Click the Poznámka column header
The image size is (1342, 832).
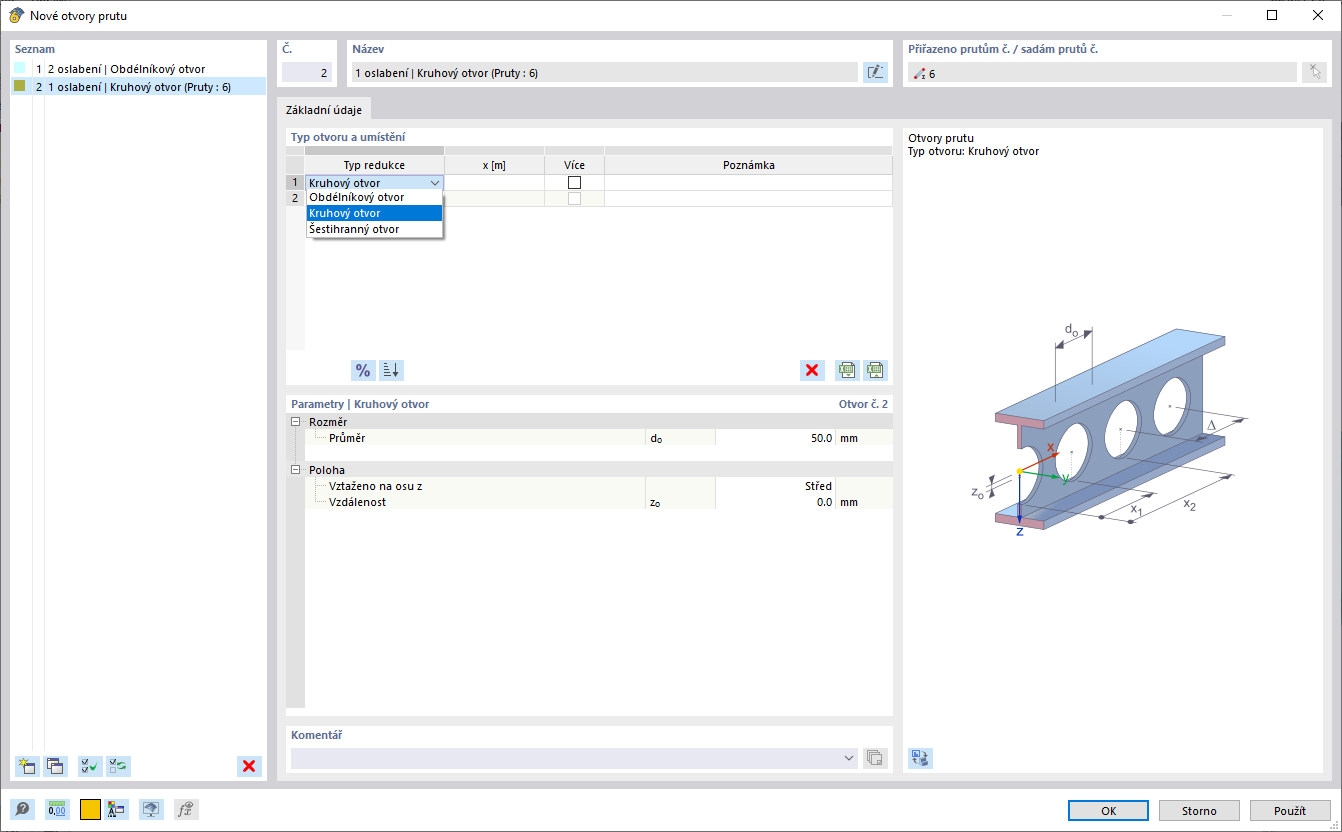click(x=748, y=165)
